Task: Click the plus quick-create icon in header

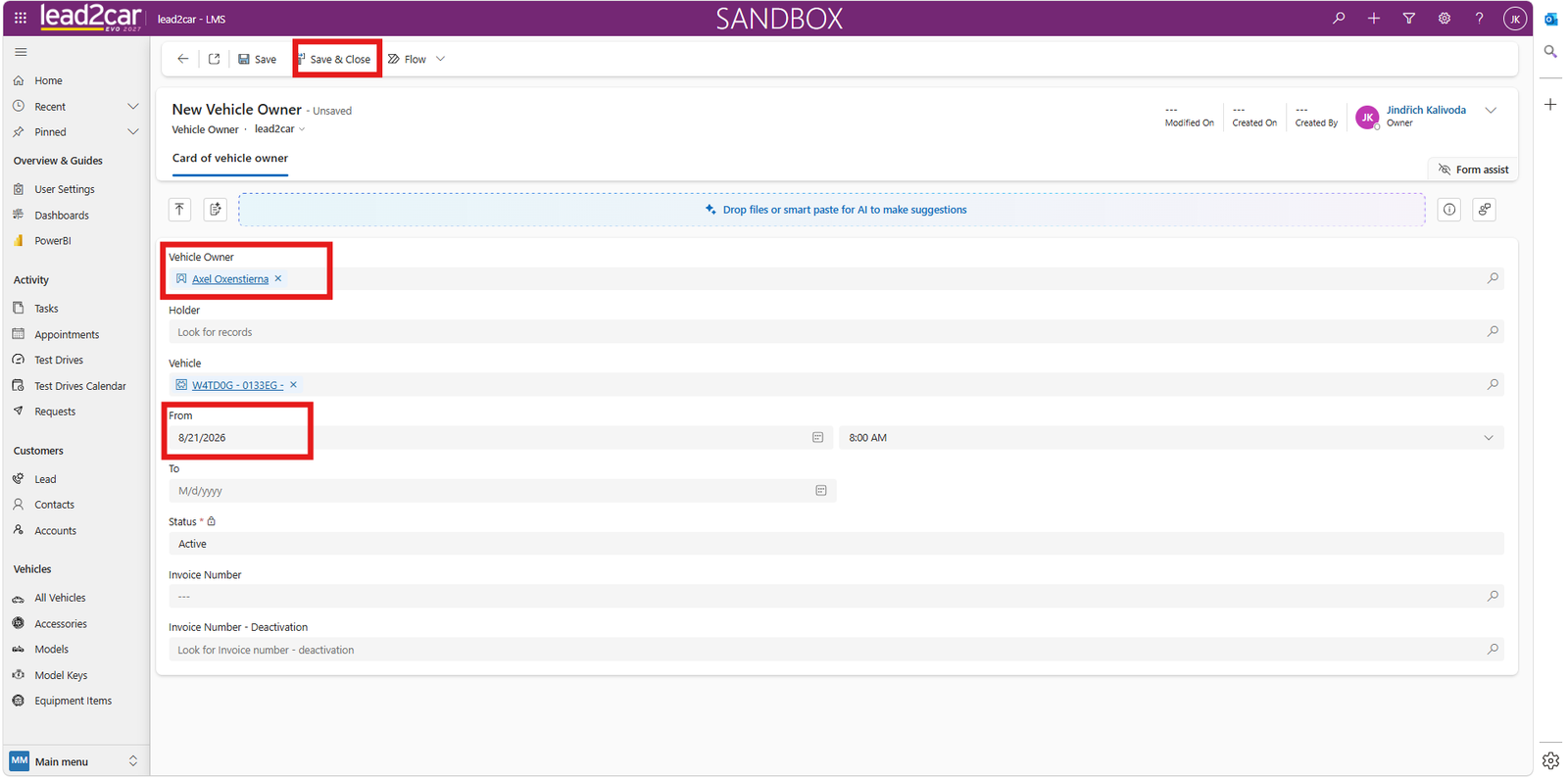Action: coord(1374,18)
